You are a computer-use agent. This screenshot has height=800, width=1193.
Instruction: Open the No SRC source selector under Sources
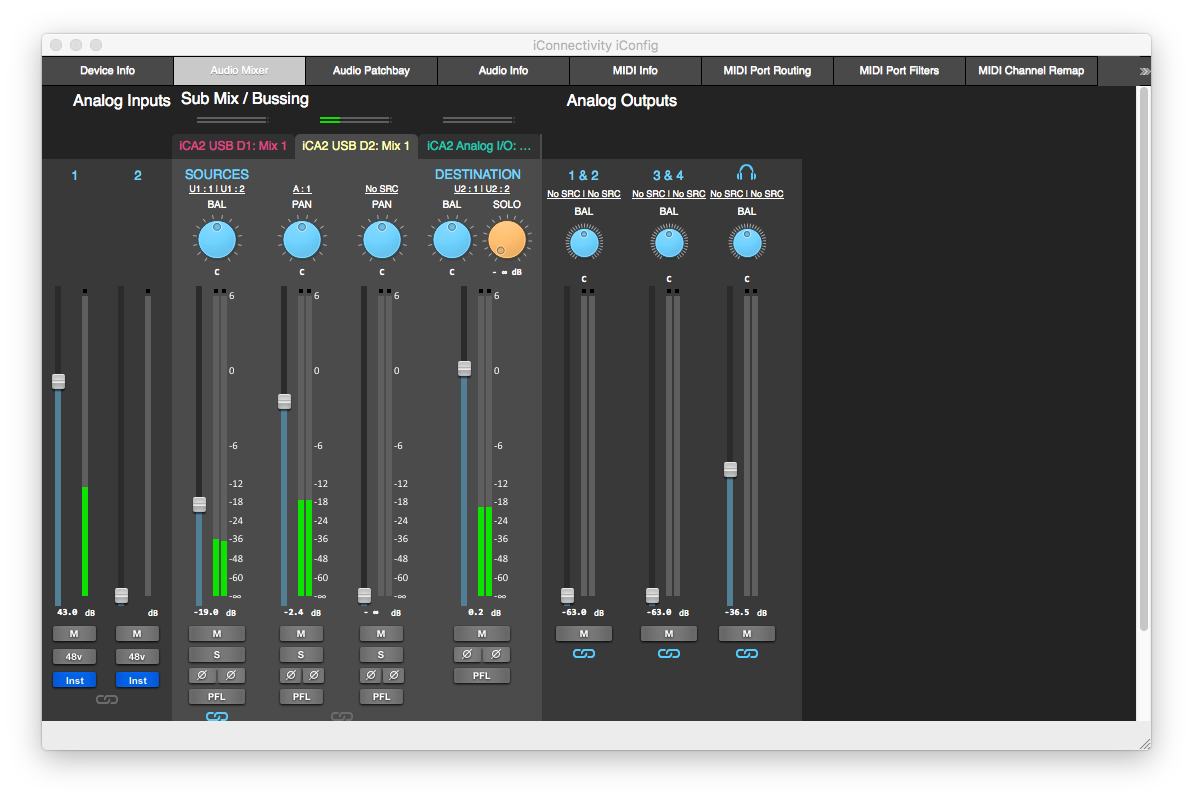point(382,189)
